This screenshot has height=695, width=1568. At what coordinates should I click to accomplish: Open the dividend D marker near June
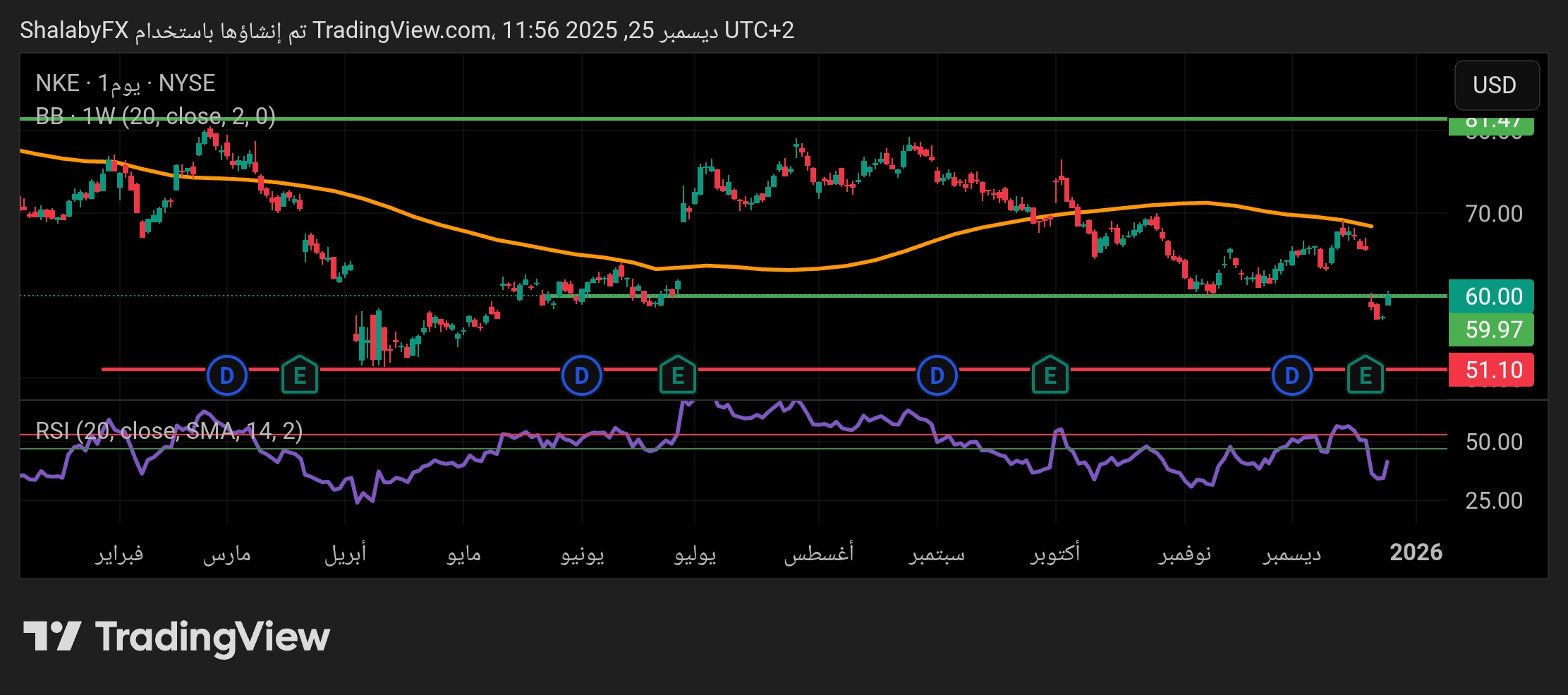pyautogui.click(x=582, y=375)
